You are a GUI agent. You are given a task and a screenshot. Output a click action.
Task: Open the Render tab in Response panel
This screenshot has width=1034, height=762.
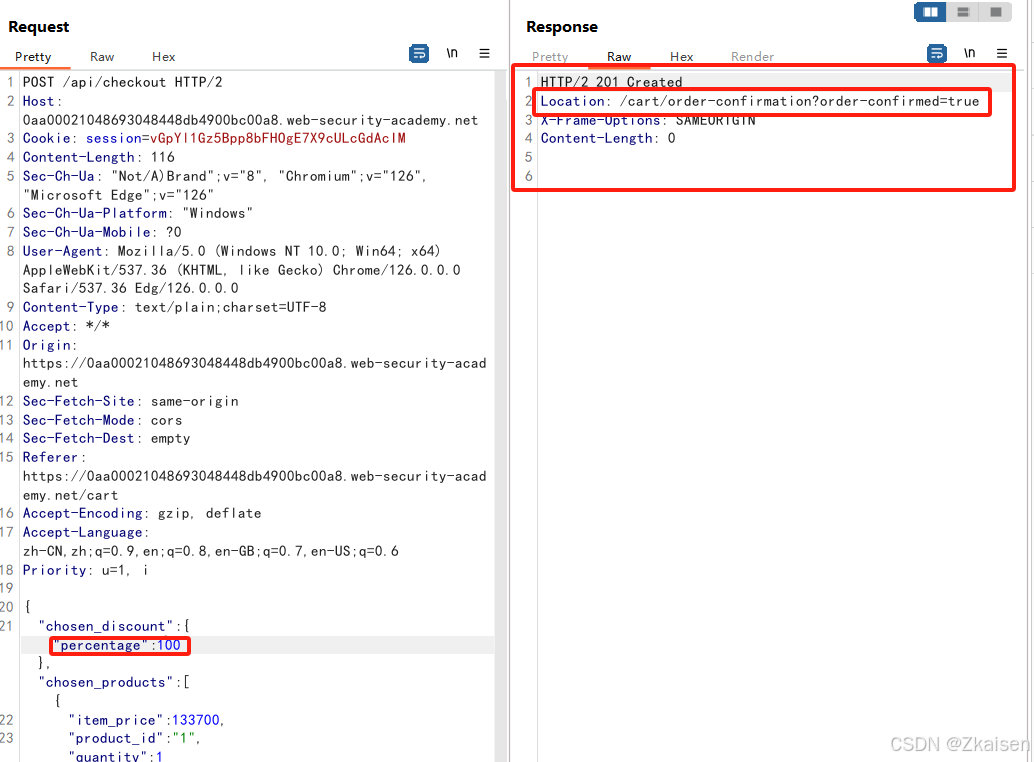click(752, 57)
